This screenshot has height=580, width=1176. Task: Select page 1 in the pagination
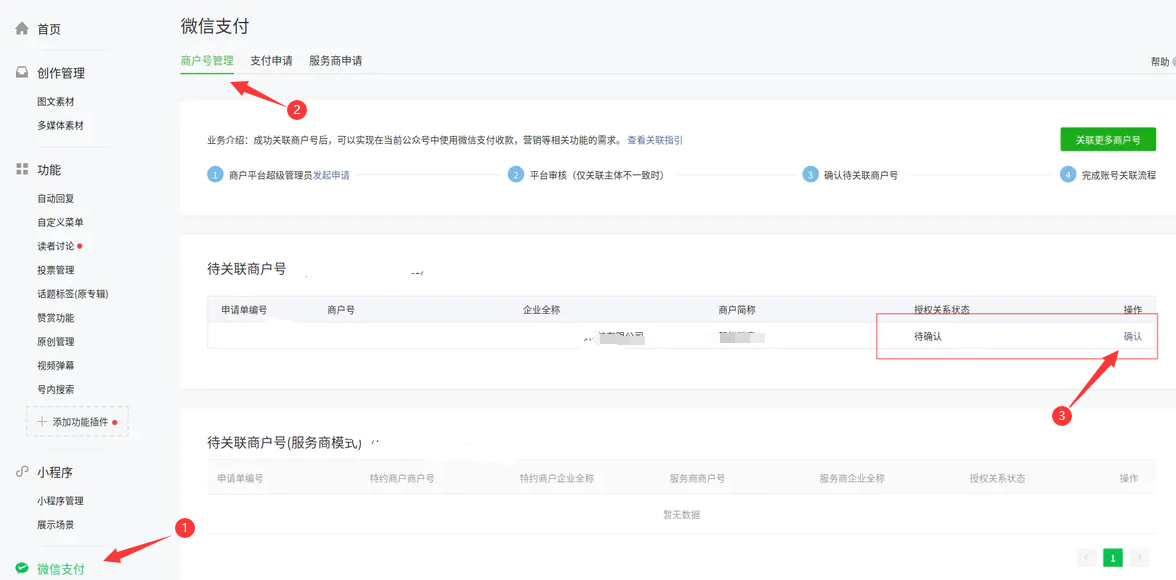[x=1112, y=557]
